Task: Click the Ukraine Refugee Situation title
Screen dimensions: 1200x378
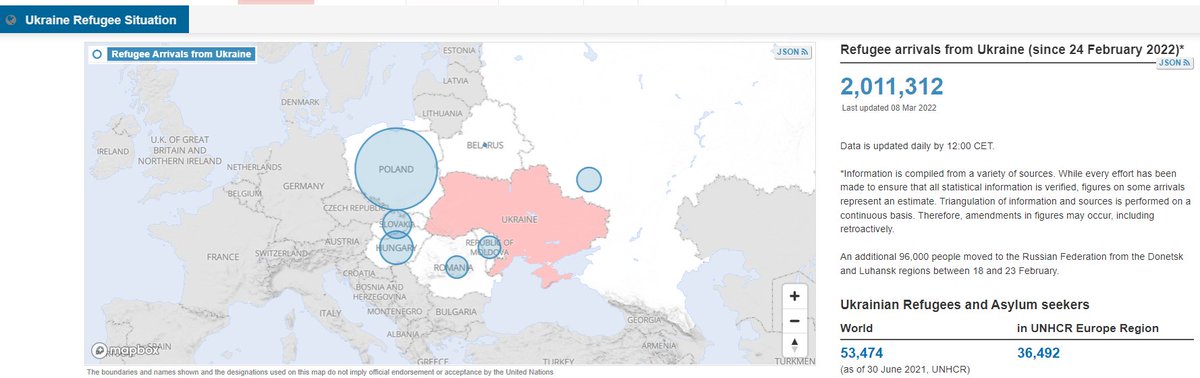Action: tap(100, 20)
